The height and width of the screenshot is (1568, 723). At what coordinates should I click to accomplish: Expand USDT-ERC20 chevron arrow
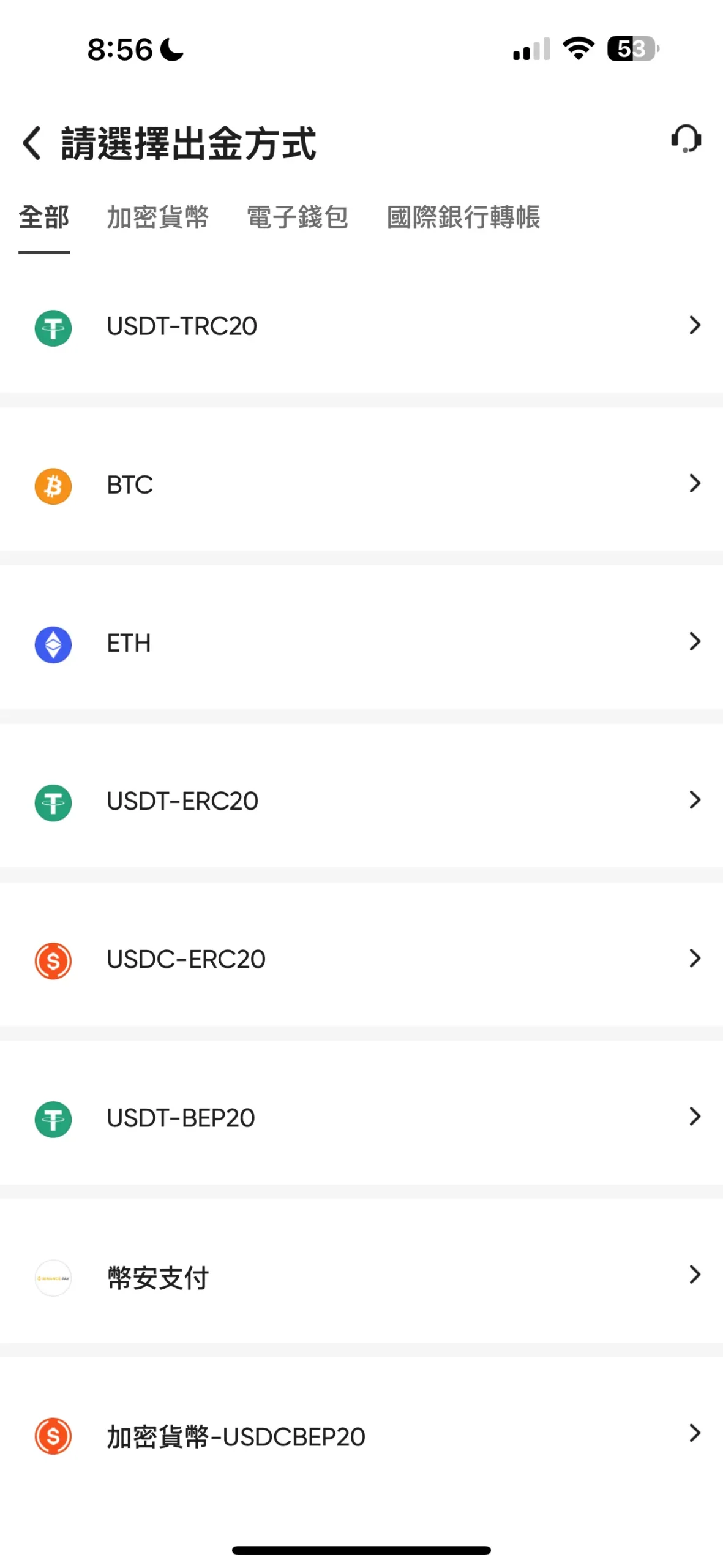point(694,799)
